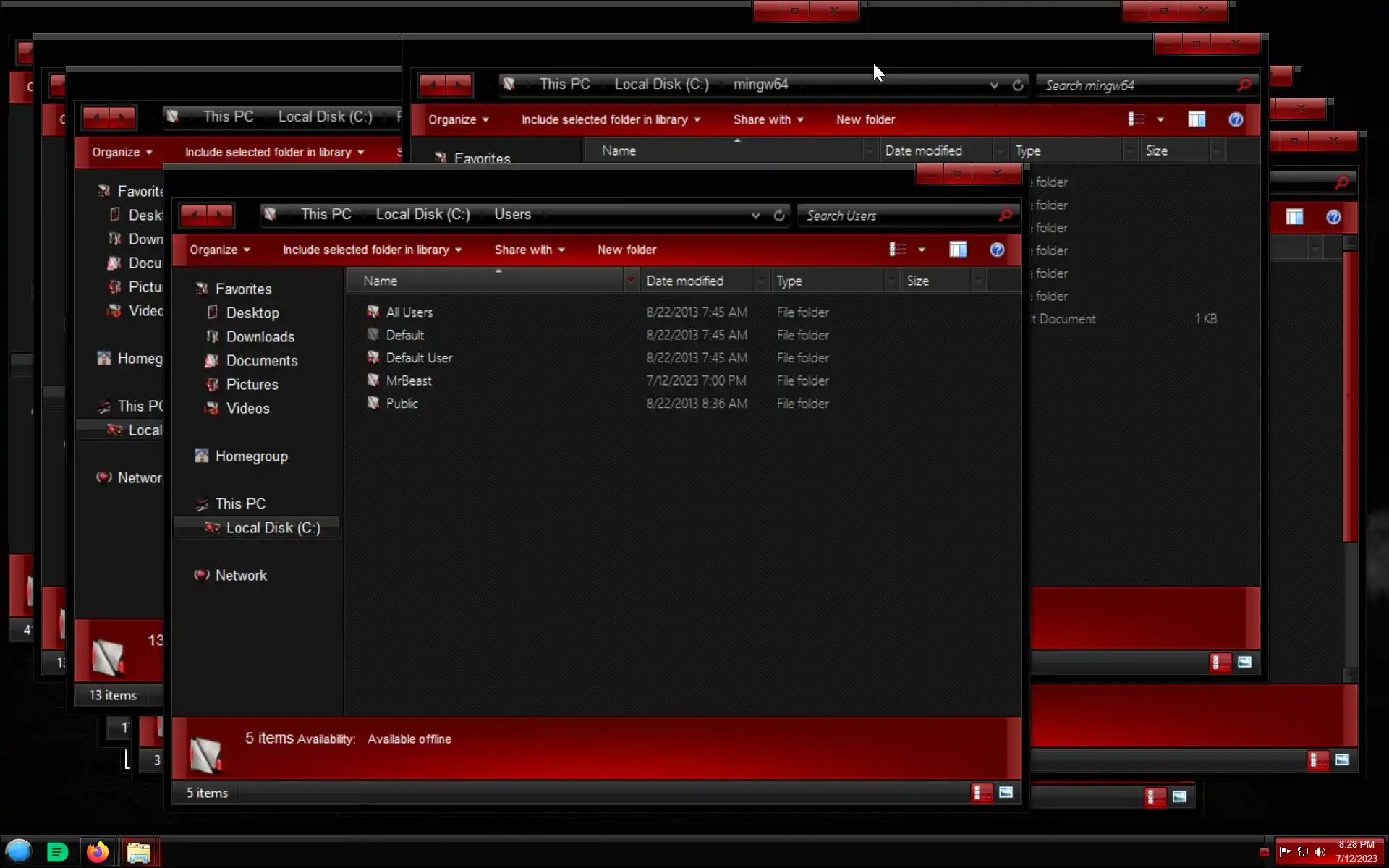This screenshot has height=868, width=1389.
Task: Expand address bar history dropdown in Users window
Action: tap(755, 216)
